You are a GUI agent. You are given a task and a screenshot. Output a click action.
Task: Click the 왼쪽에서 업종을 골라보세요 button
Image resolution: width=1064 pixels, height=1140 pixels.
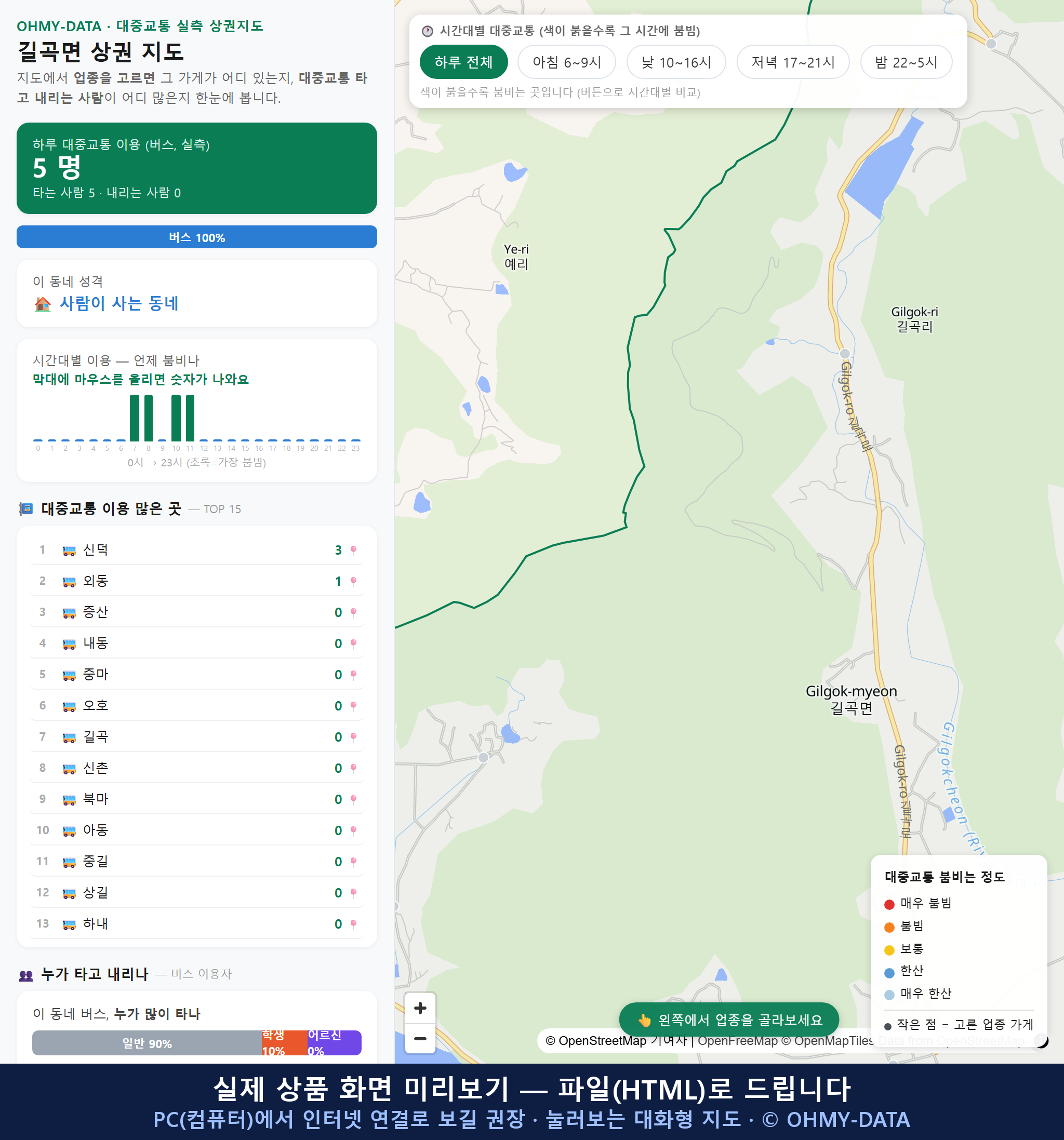click(728, 1020)
